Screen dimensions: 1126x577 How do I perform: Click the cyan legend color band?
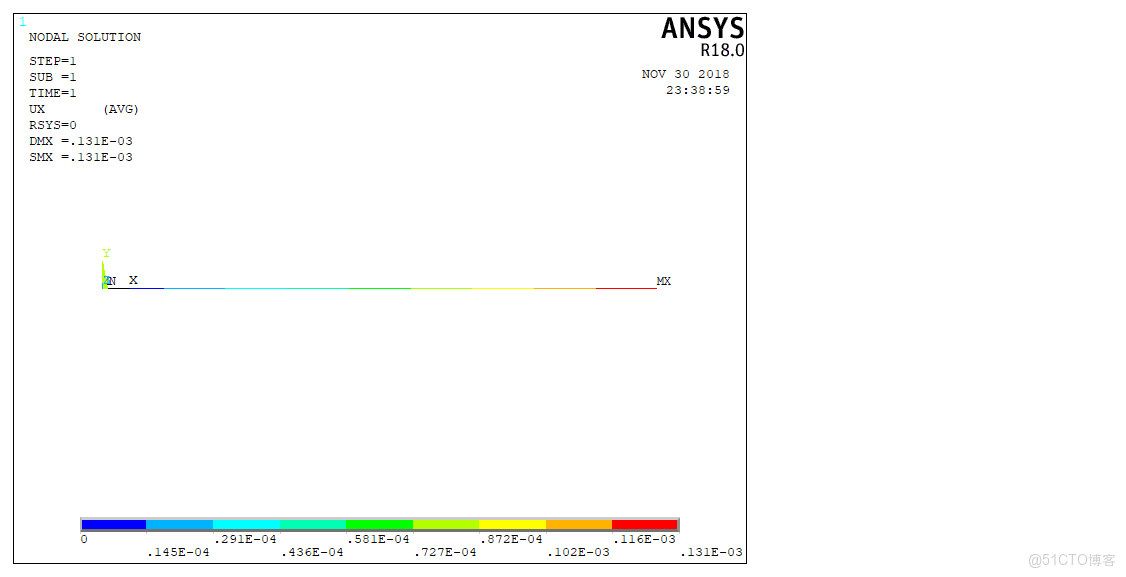coord(246,525)
